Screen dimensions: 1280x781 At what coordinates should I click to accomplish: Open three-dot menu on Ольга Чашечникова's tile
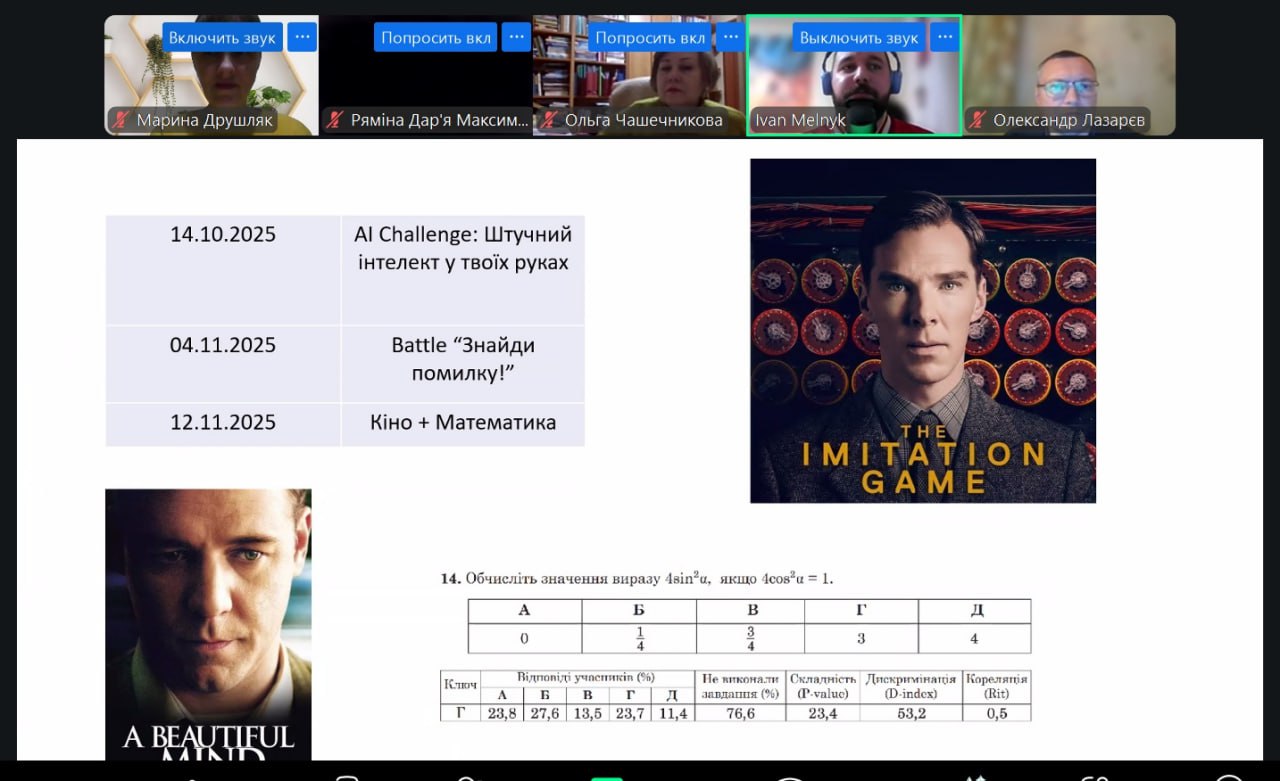(x=730, y=38)
